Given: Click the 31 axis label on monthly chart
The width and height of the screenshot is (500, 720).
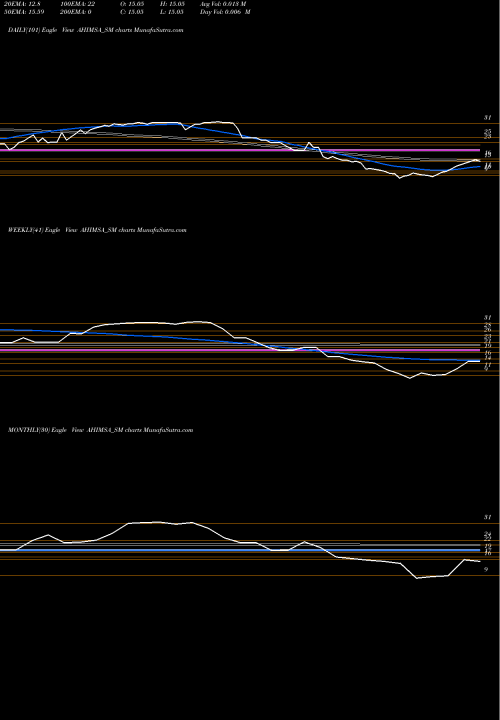Looking at the screenshot, I should (488, 517).
